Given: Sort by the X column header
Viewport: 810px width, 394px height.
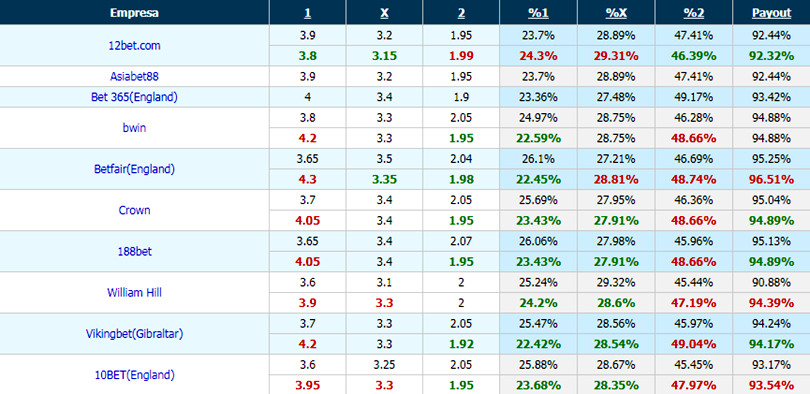Looking at the screenshot, I should (x=384, y=13).
